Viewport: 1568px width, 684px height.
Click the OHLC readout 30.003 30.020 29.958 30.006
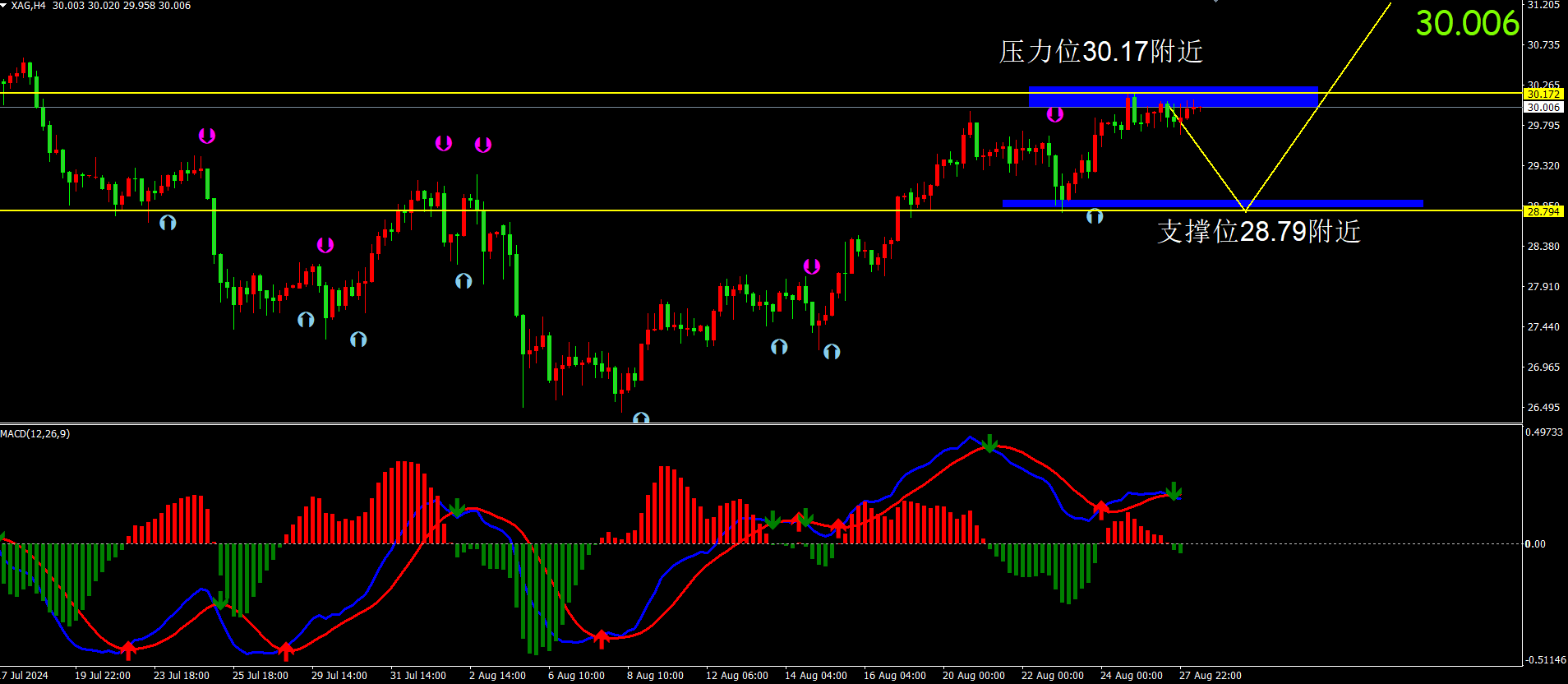click(x=122, y=6)
